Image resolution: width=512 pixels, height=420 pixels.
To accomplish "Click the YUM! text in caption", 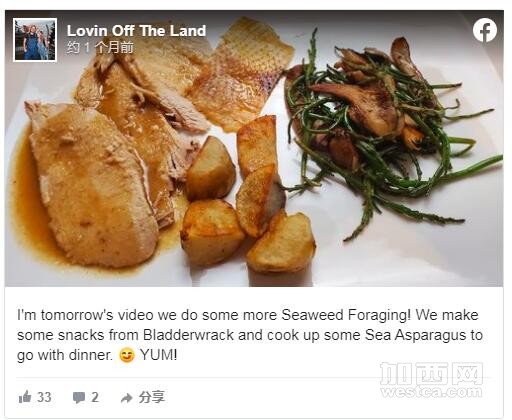I will pyautogui.click(x=158, y=355).
